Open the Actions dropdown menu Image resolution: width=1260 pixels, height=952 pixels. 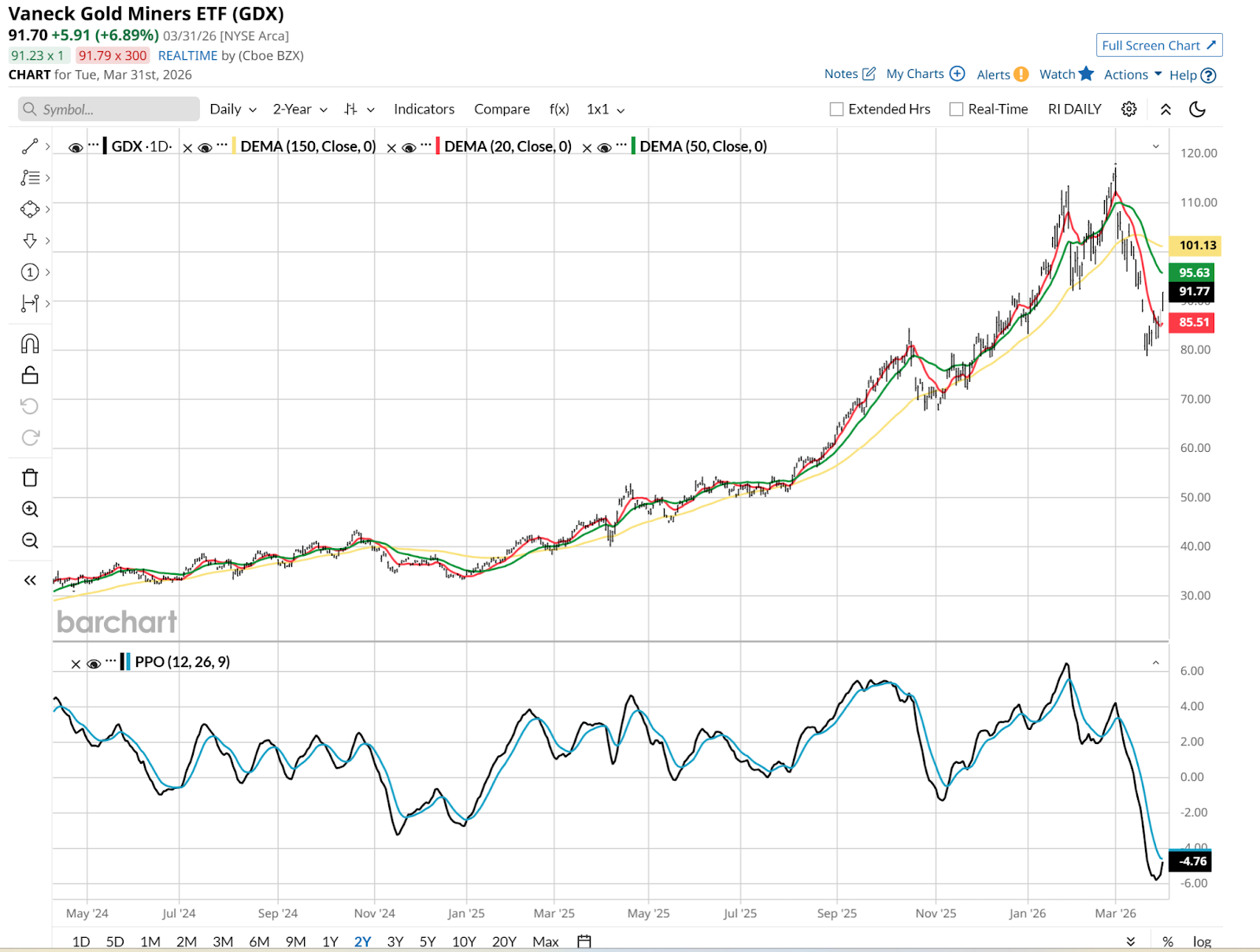[1132, 75]
